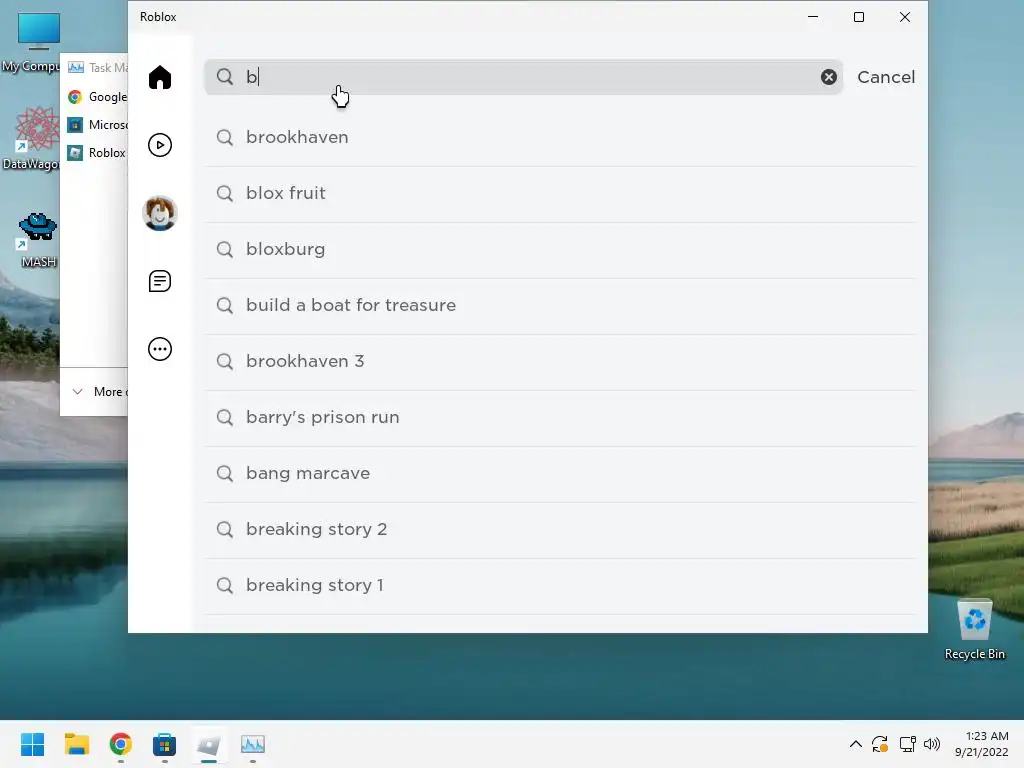Open the Roblox Home sidebar icon

click(x=160, y=77)
